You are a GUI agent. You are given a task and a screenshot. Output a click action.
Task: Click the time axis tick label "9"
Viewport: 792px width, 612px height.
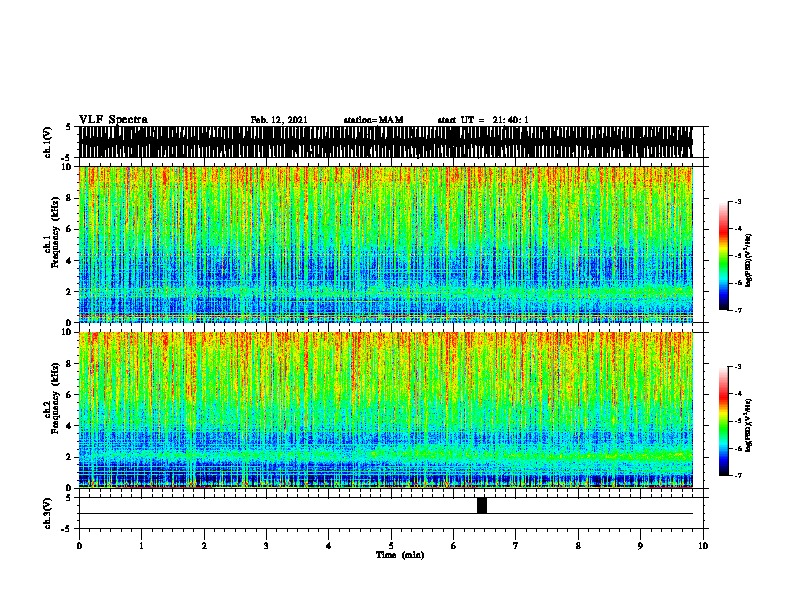pyautogui.click(x=640, y=545)
